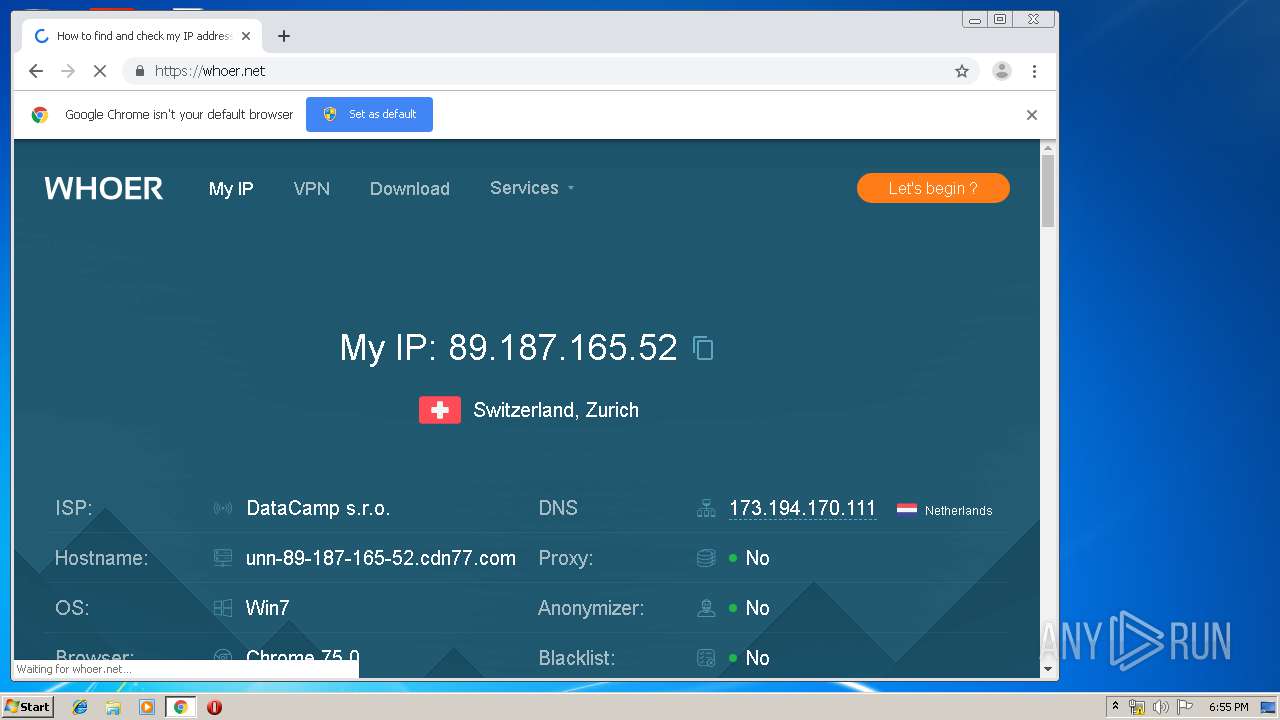Click the IP address 89.187.165.52 text
This screenshot has width=1280, height=720.
pyautogui.click(x=563, y=347)
